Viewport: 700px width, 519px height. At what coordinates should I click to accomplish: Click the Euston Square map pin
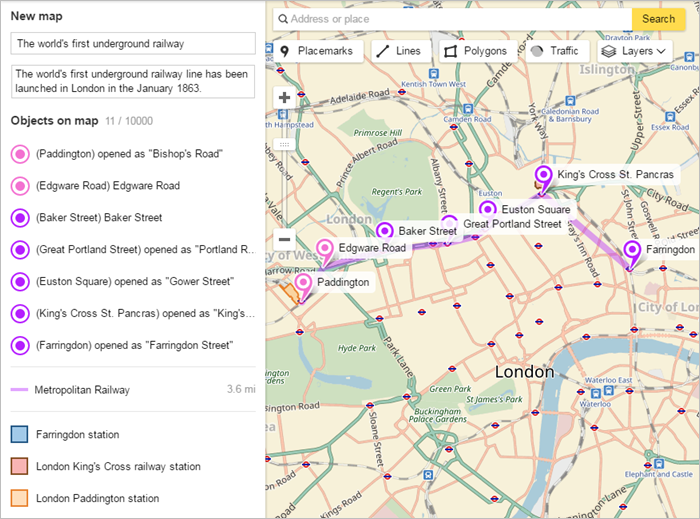point(487,210)
